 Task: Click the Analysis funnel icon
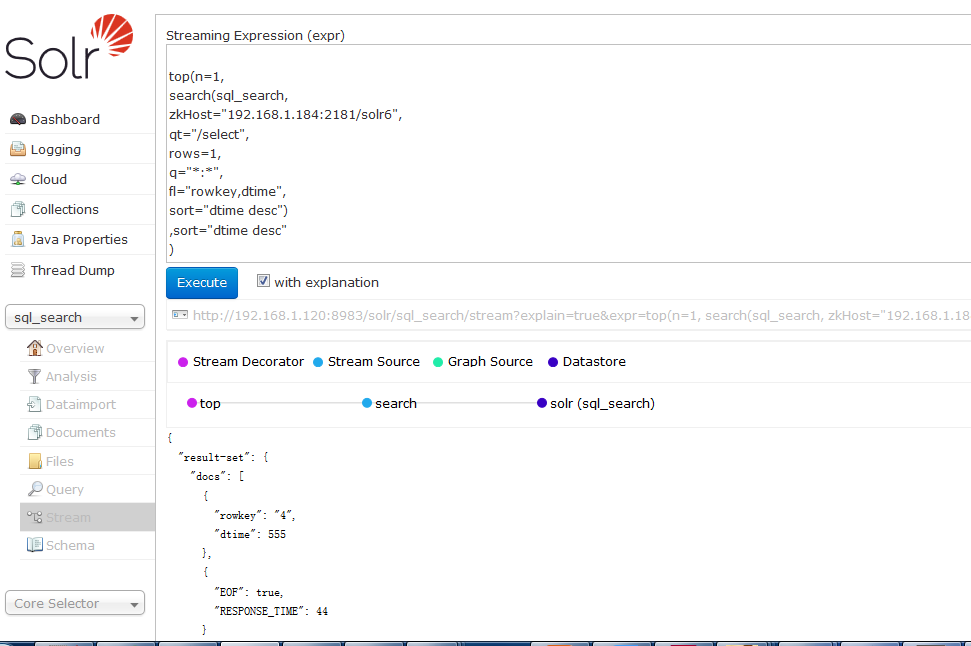[x=35, y=376]
